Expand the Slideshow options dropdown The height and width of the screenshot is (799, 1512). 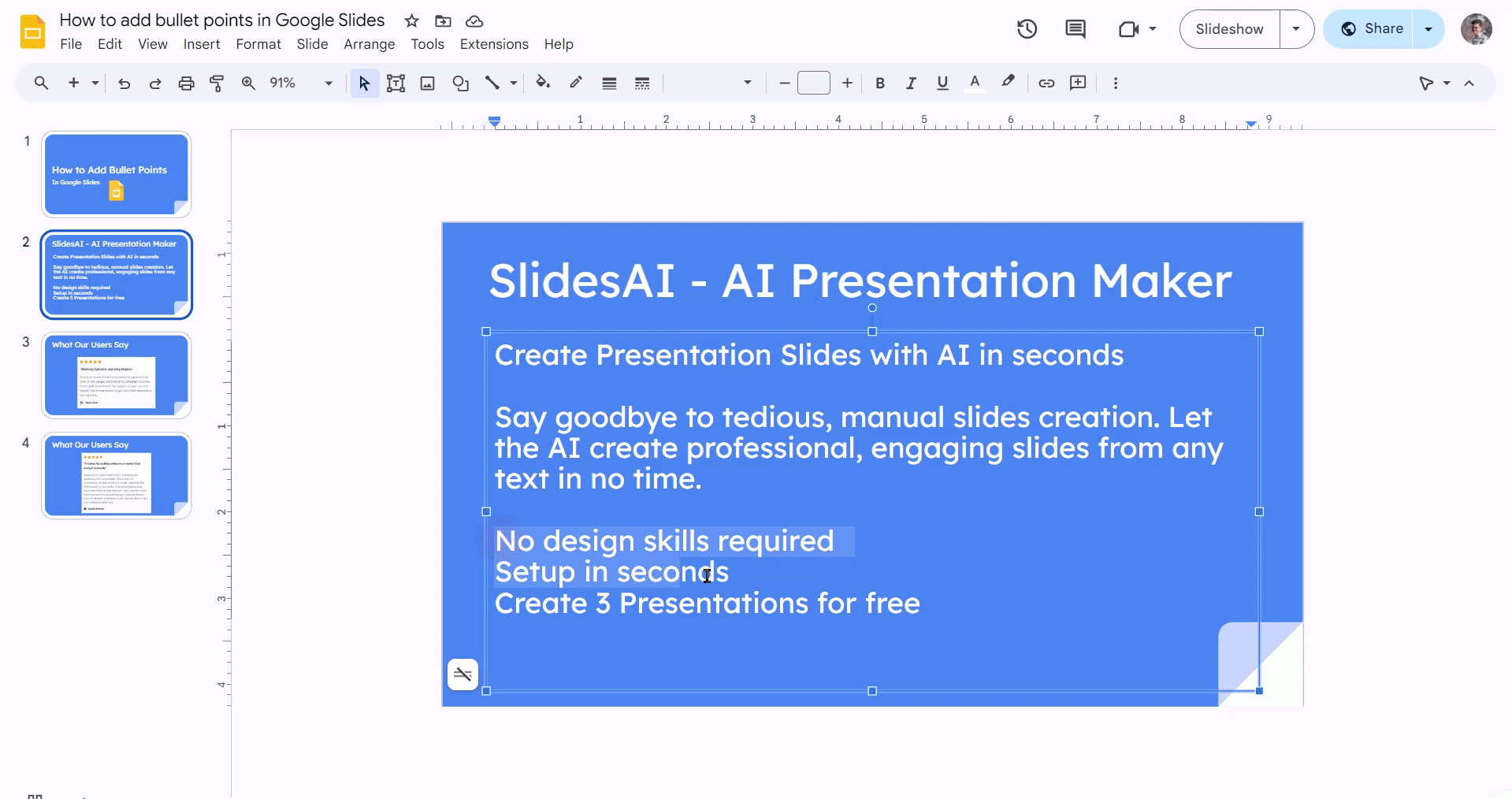click(1296, 28)
